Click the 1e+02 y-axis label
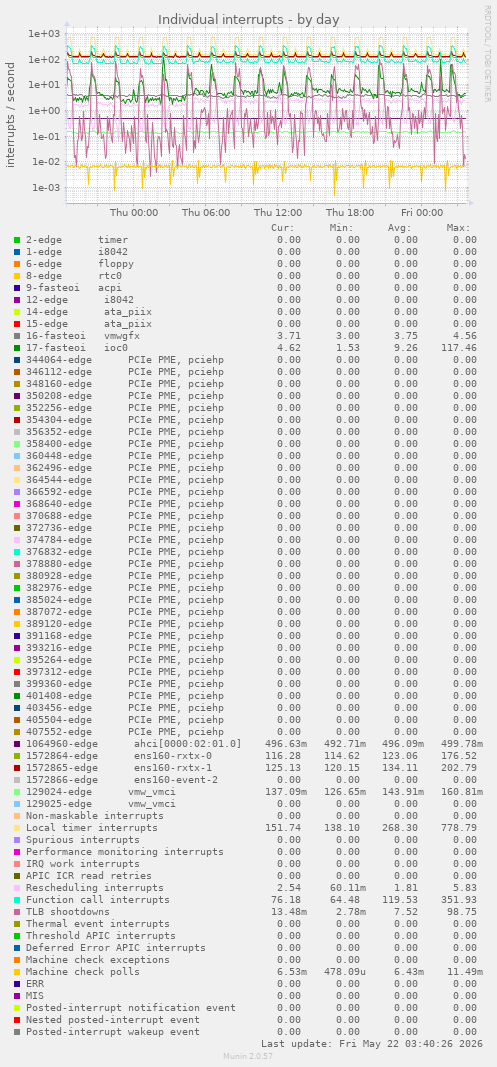The height and width of the screenshot is (1067, 497). click(44, 59)
